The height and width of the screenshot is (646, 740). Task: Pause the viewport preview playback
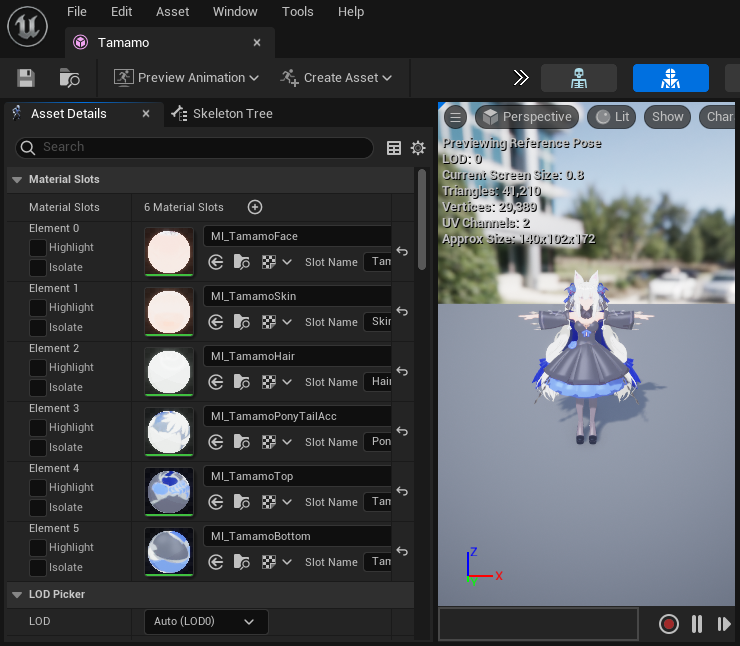click(x=697, y=624)
